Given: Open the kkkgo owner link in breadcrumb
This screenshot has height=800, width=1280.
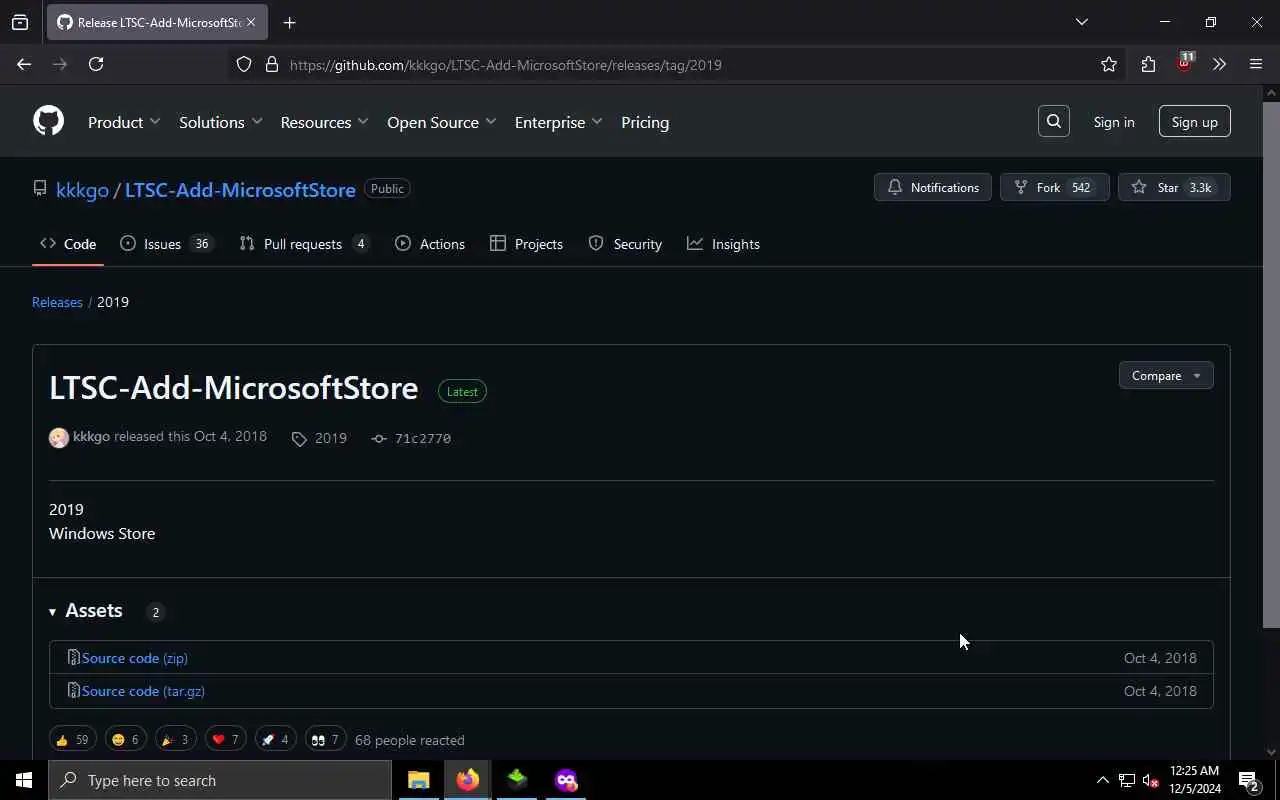Looking at the screenshot, I should [x=82, y=189].
